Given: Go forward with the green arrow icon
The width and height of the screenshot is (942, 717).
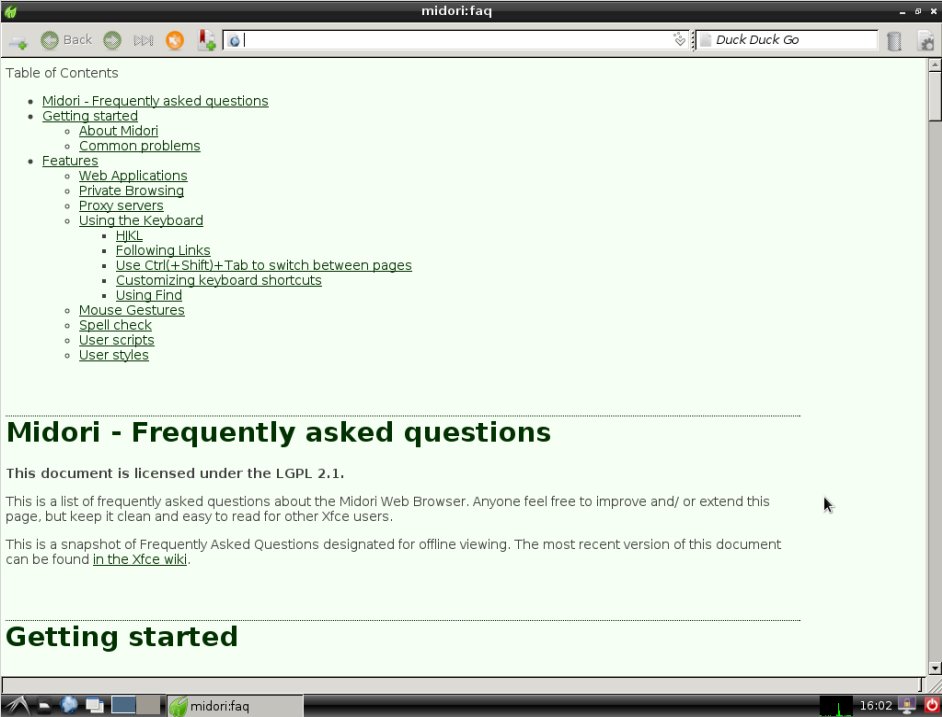Looking at the screenshot, I should [112, 40].
